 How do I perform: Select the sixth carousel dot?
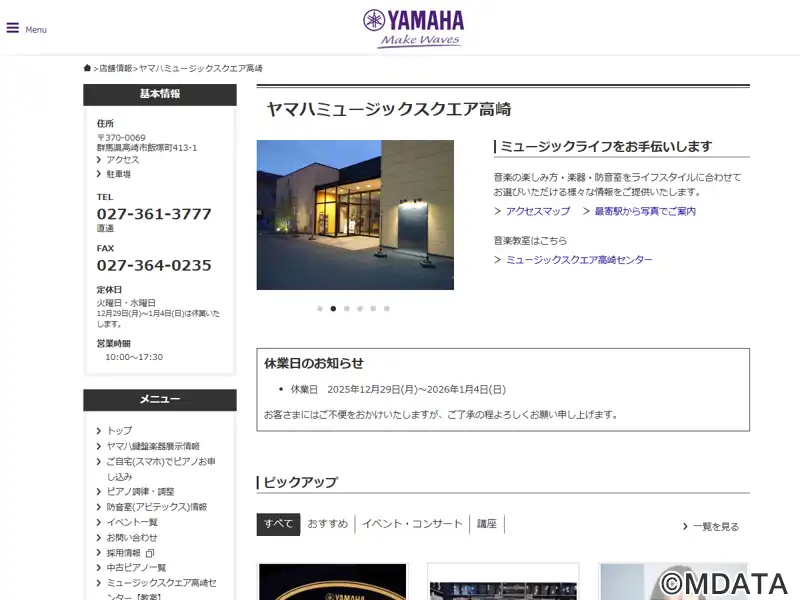[386, 309]
